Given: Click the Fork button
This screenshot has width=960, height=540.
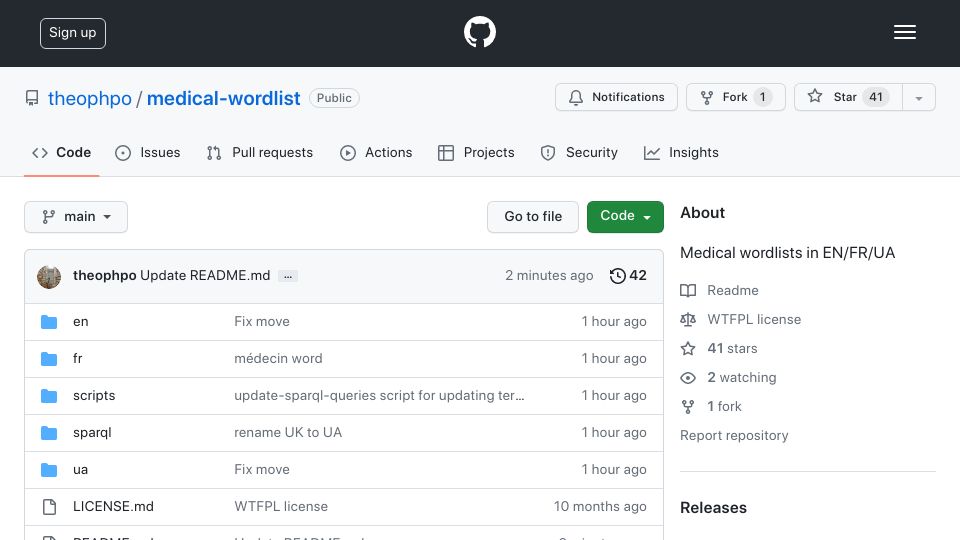Looking at the screenshot, I should click(736, 97).
